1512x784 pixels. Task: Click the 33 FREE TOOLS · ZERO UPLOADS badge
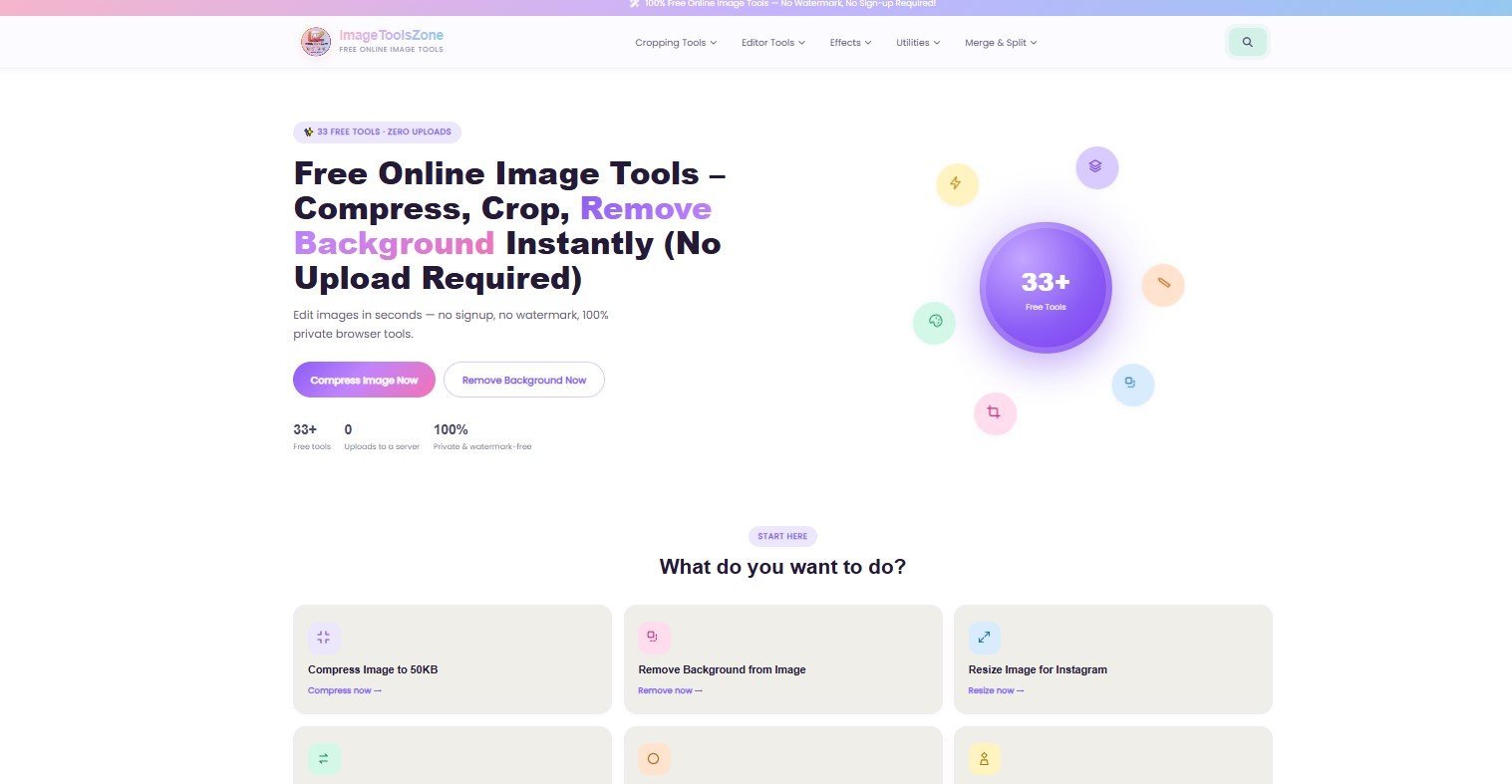point(378,131)
